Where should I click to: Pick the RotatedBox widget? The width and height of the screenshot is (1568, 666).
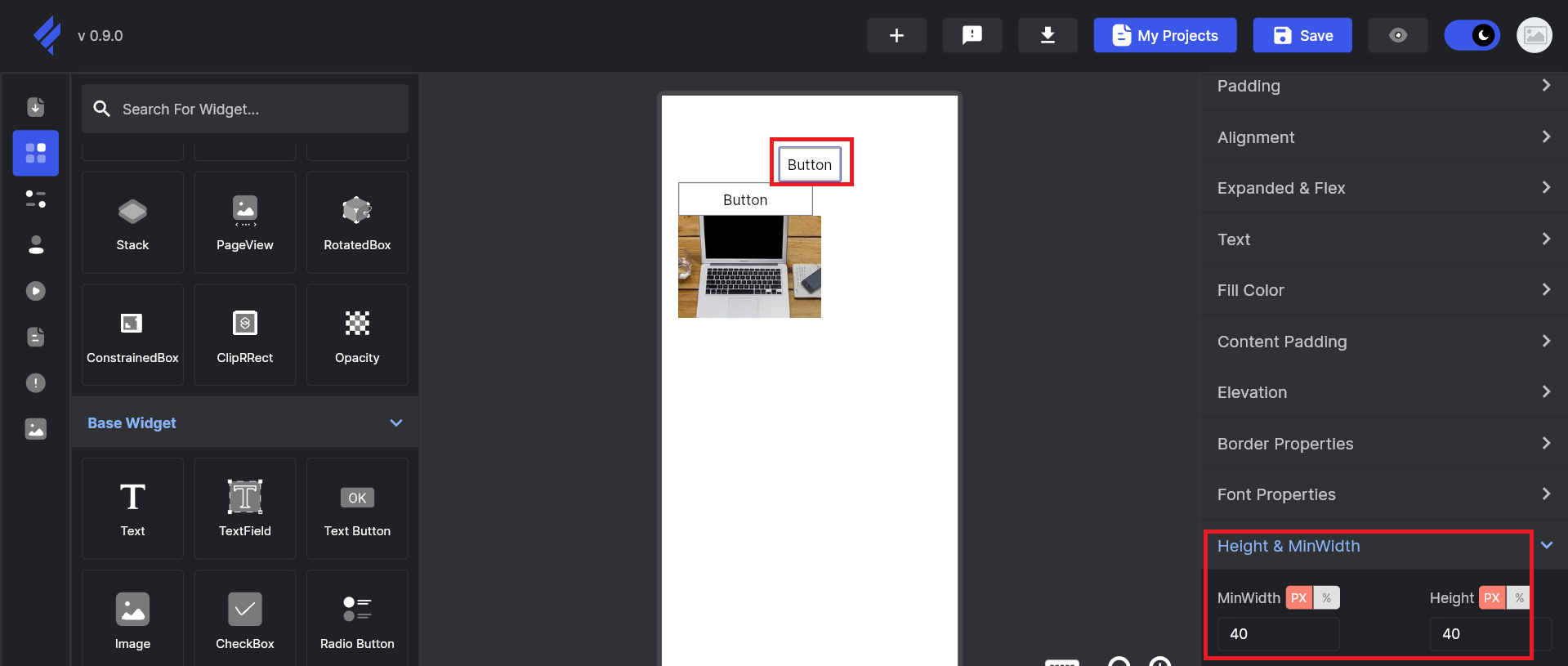pyautogui.click(x=357, y=222)
